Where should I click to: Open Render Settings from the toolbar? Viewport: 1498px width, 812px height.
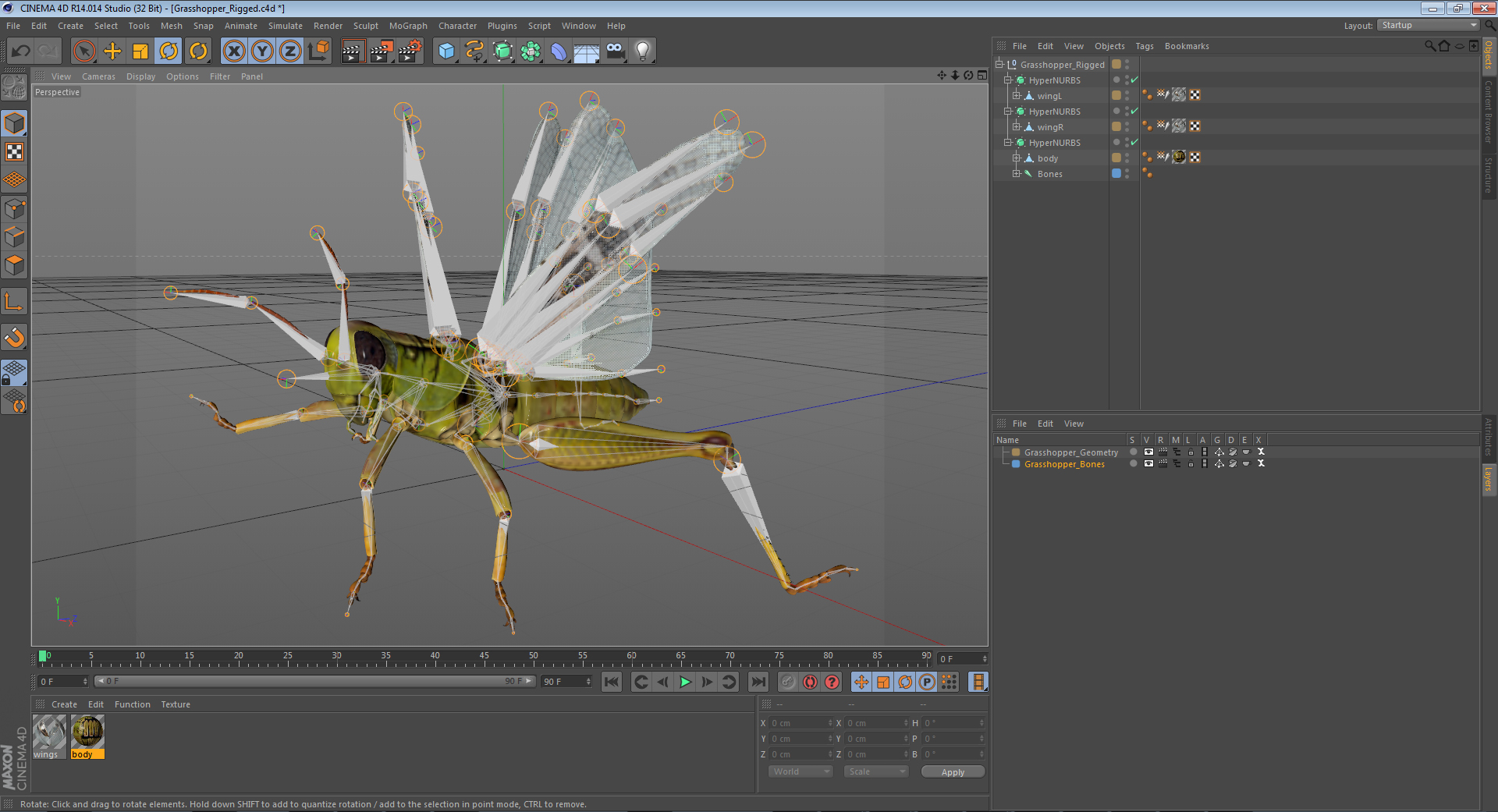click(x=410, y=51)
